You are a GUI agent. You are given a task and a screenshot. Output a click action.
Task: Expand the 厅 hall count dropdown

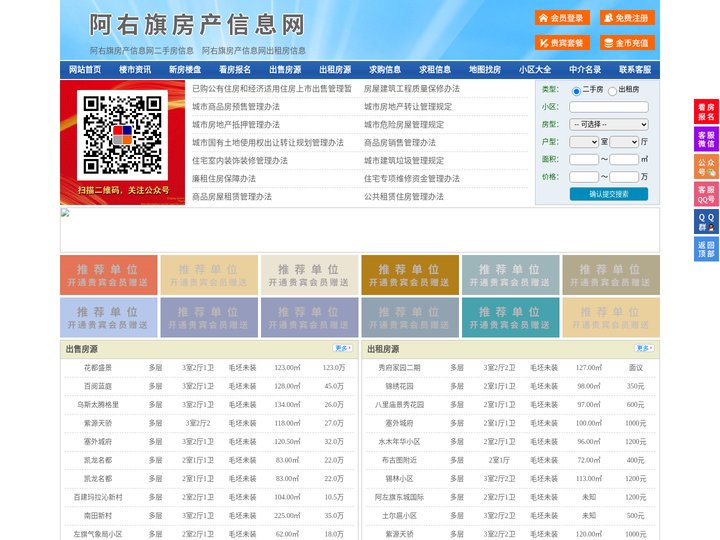[624, 142]
